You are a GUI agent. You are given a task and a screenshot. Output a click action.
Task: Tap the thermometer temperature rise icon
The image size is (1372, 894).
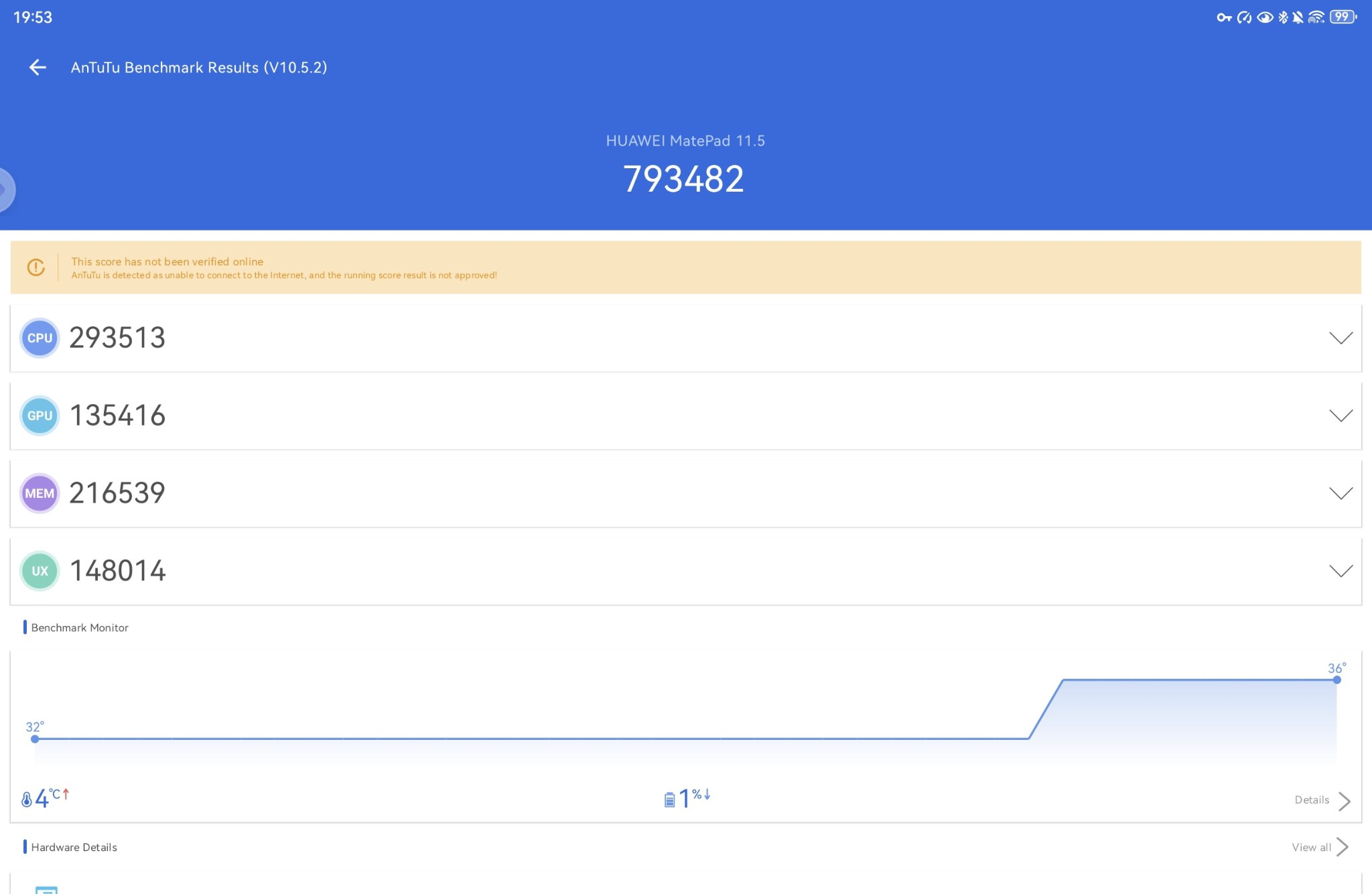[x=27, y=799]
